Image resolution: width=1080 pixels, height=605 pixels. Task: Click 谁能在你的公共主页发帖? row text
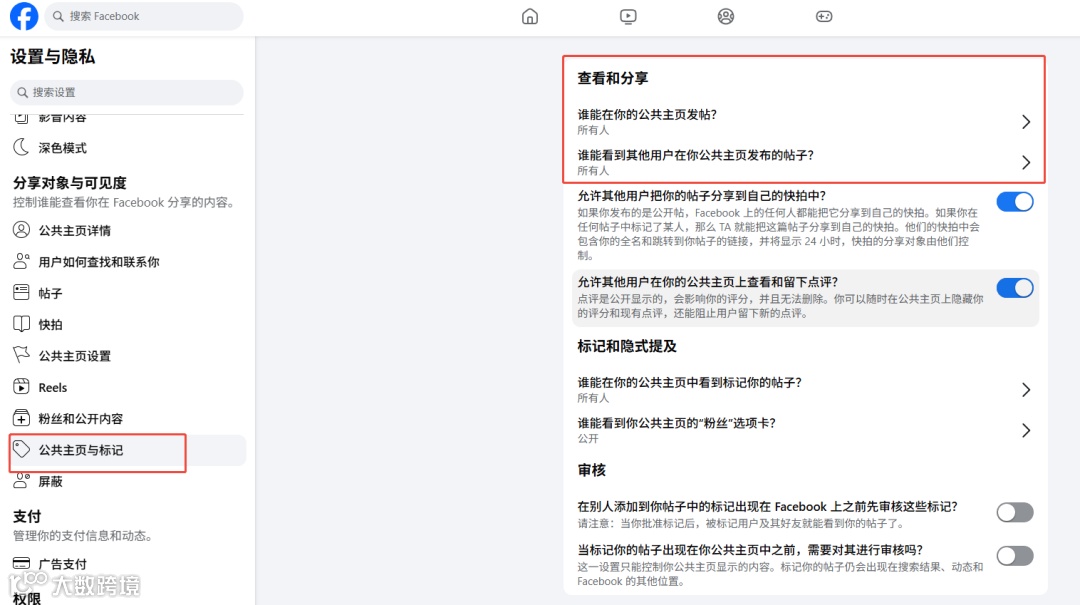coord(647,114)
